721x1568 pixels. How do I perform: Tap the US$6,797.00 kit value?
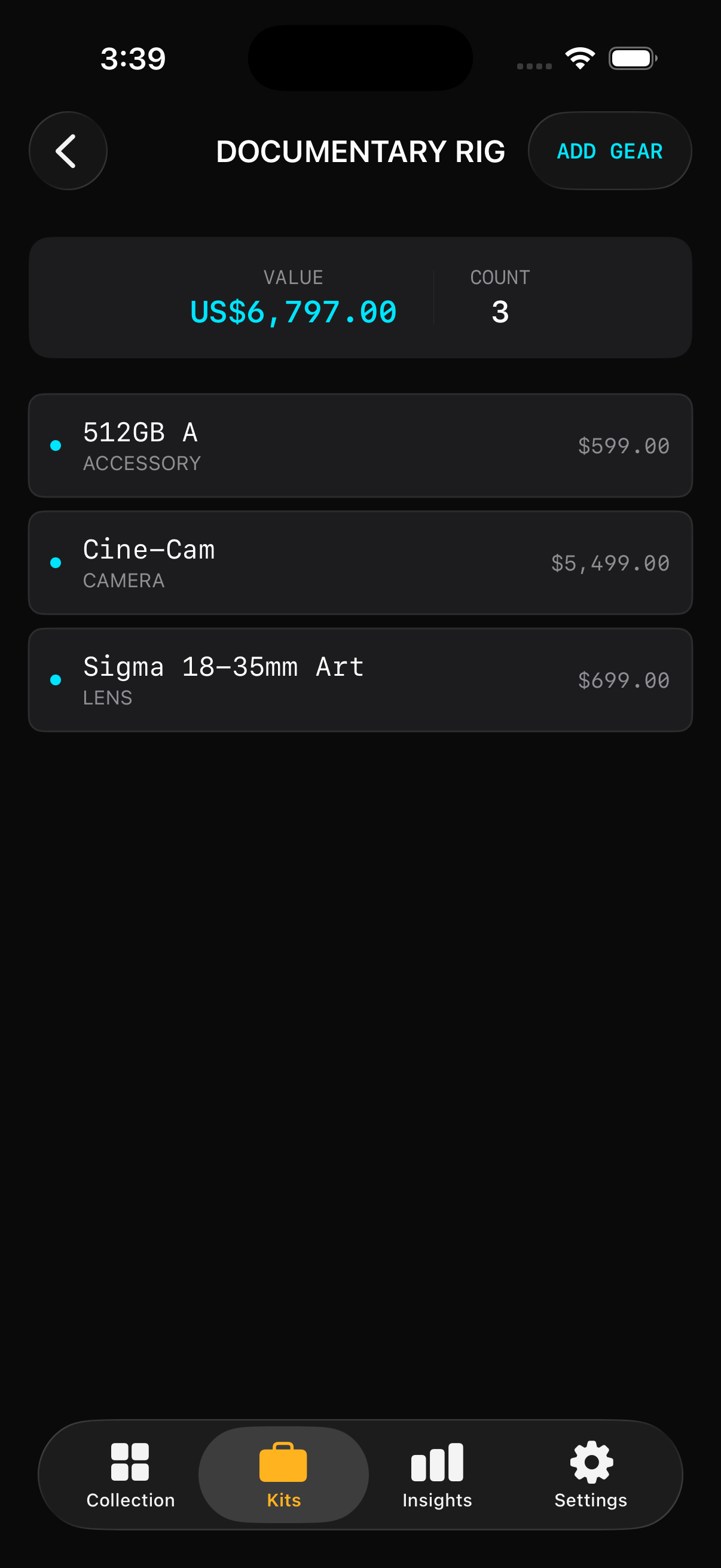[294, 312]
